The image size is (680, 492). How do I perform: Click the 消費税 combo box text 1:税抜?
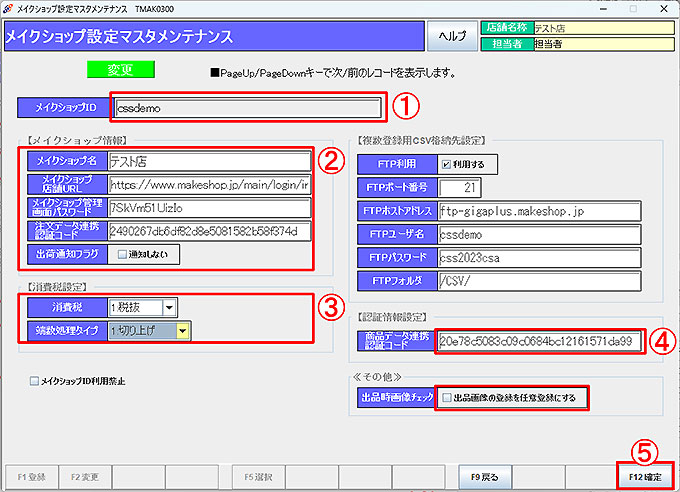tap(135, 308)
